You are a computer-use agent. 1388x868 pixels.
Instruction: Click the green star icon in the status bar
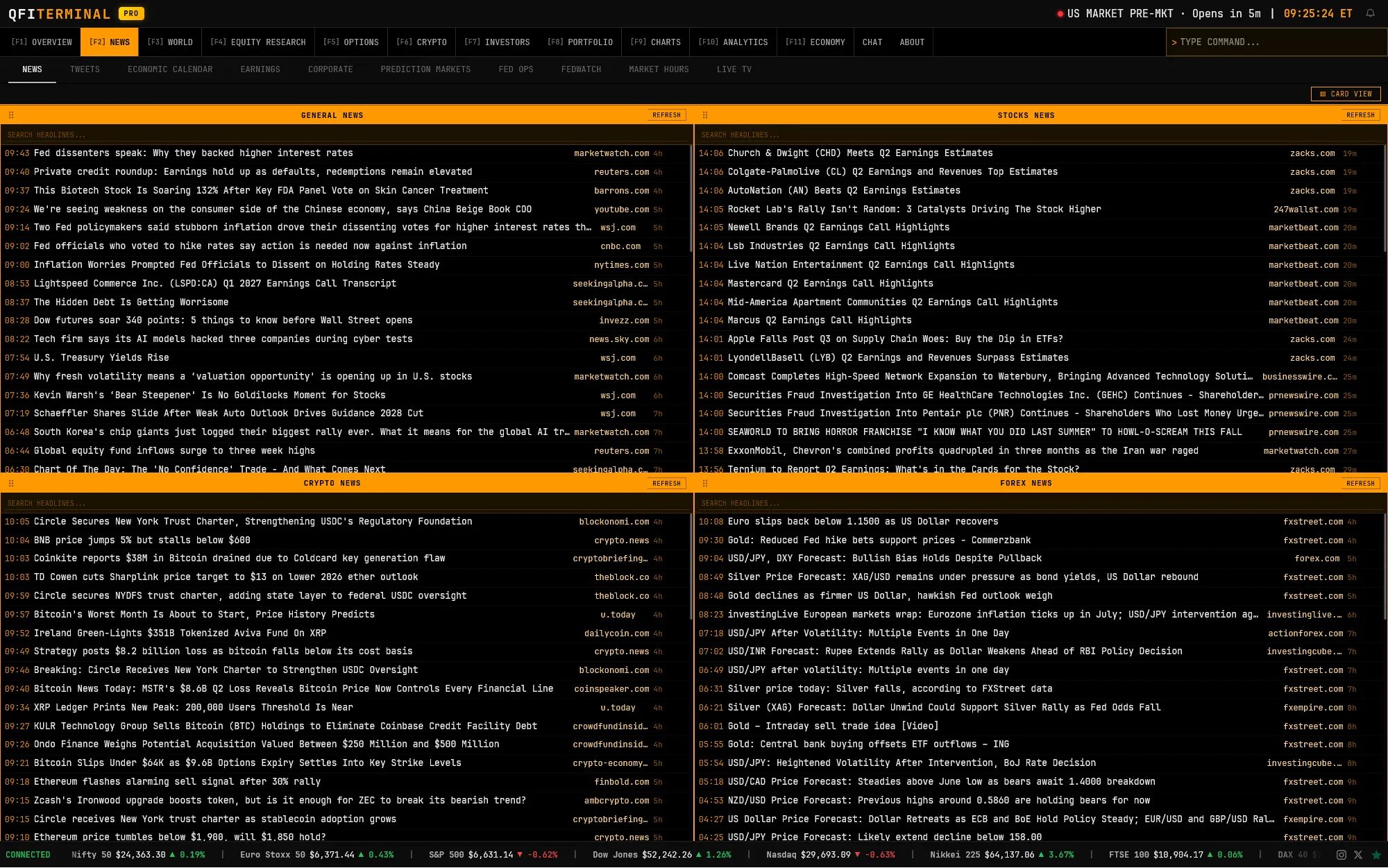pyautogui.click(x=1376, y=855)
